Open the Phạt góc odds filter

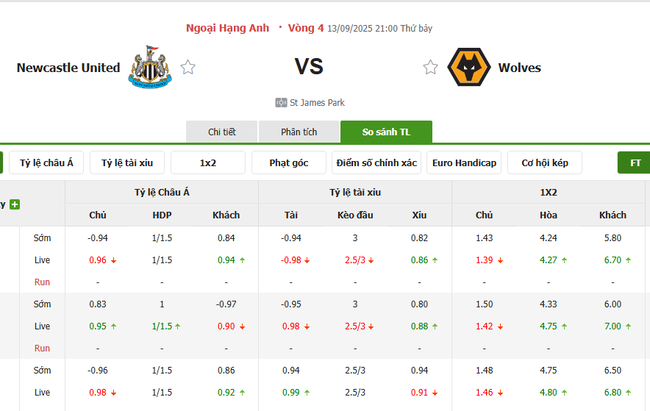(x=289, y=163)
